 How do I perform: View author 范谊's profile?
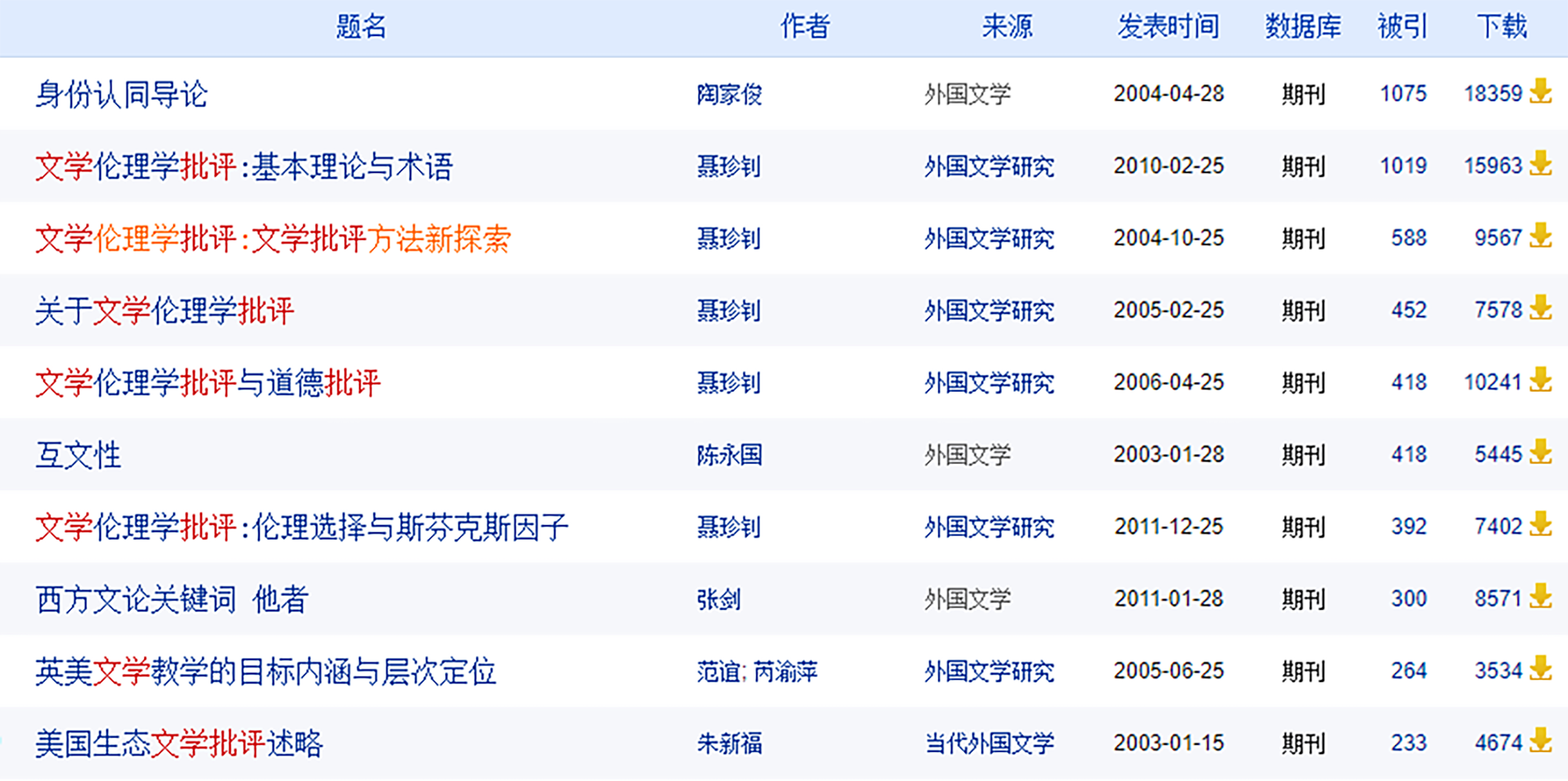tap(718, 671)
